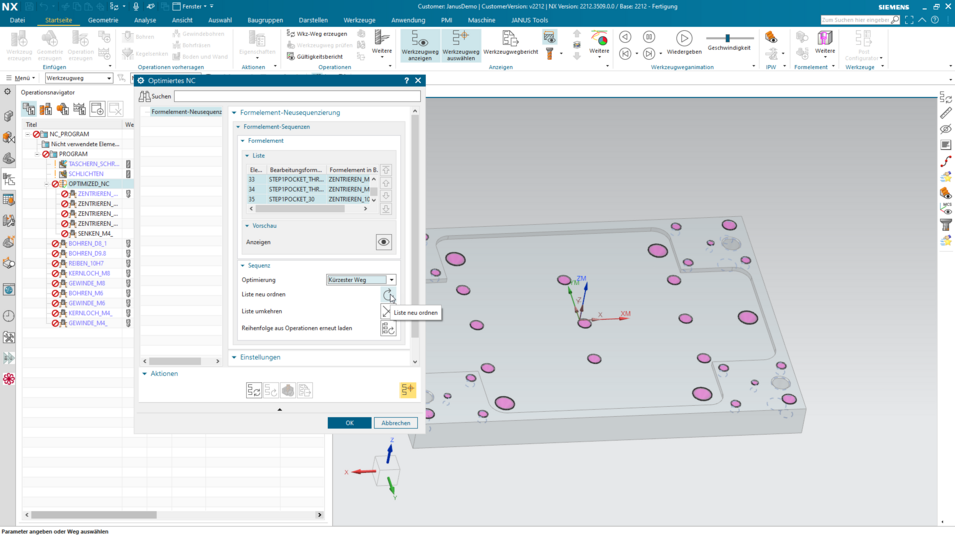This screenshot has width=955, height=537.
Task: Switch to the Baugruppen tab
Action: tap(265, 20)
